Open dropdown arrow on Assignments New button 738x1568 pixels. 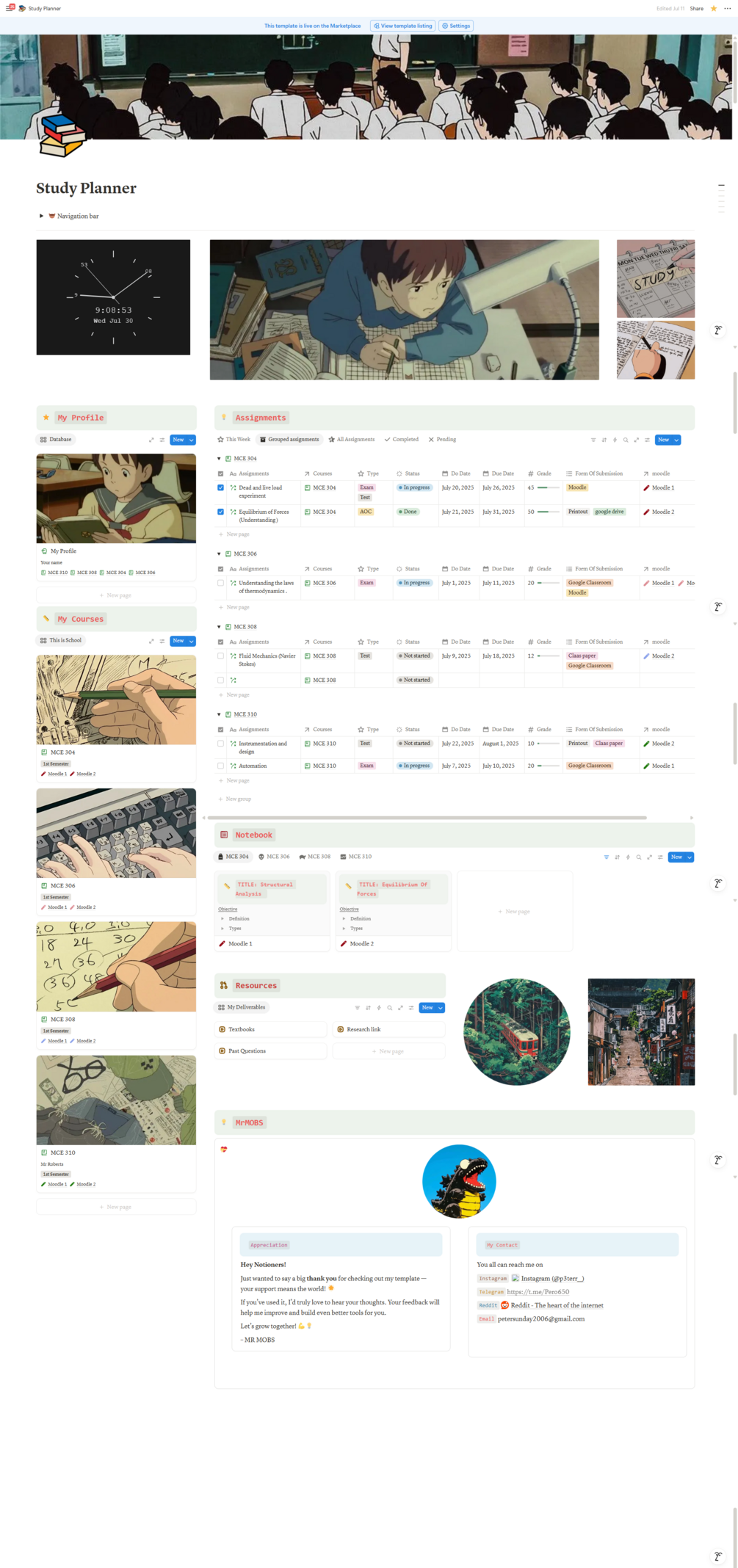[x=676, y=440]
